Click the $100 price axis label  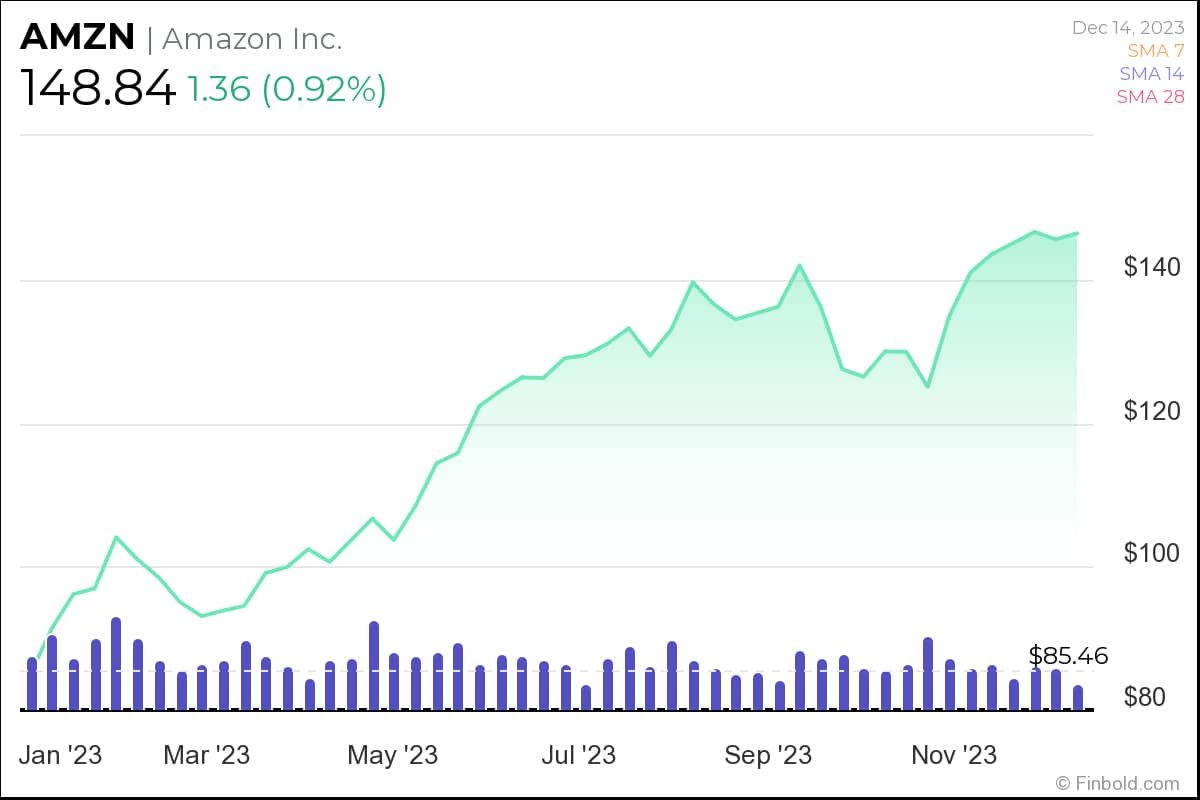click(1152, 554)
